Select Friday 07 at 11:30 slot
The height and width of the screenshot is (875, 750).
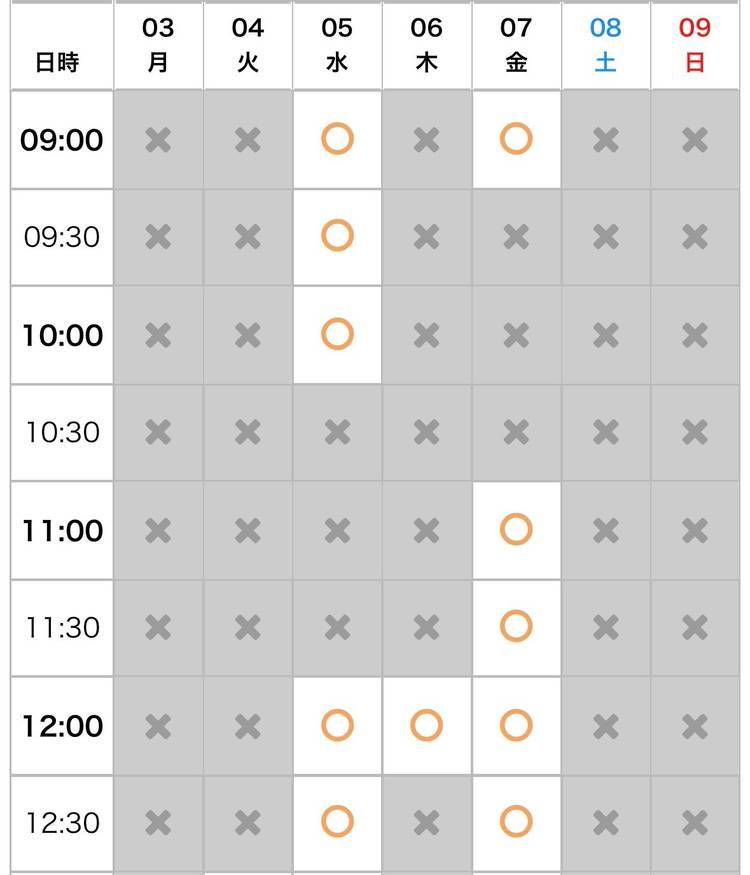click(516, 627)
